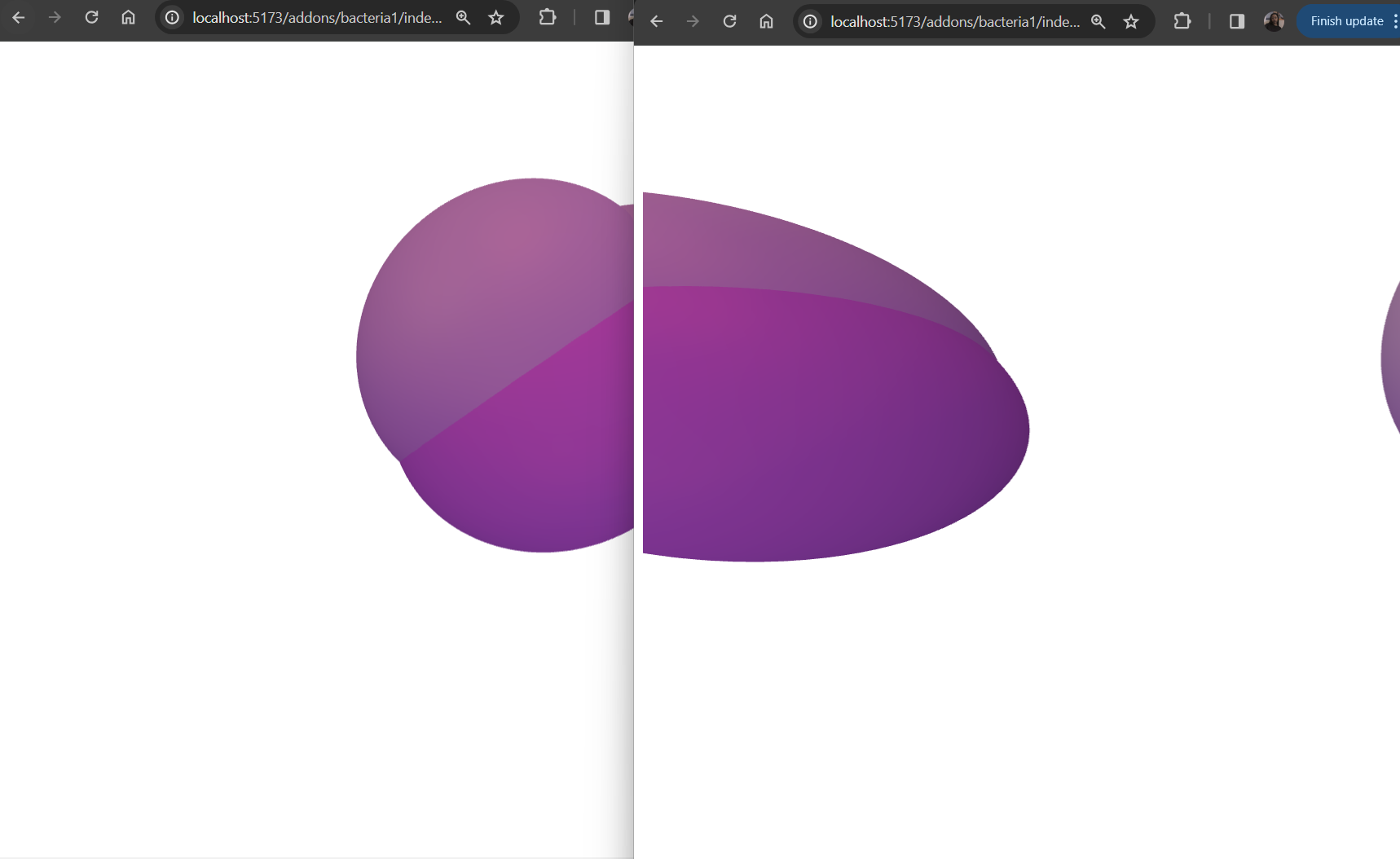Open Extensions puzzle icon in right window
The height and width of the screenshot is (859, 1400).
(1182, 21)
